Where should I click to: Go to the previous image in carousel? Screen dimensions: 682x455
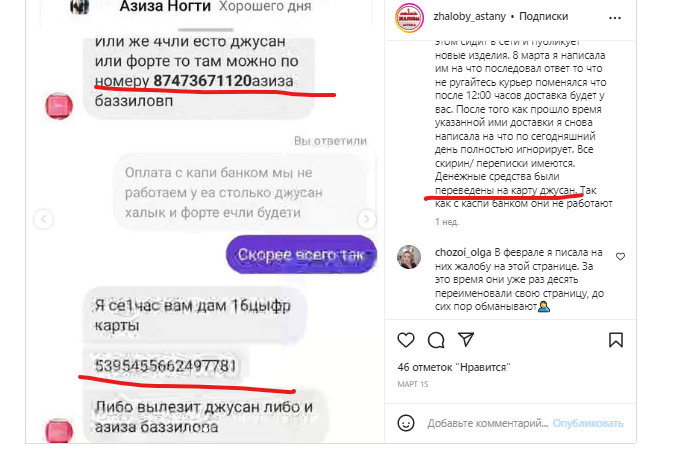[x=43, y=219]
